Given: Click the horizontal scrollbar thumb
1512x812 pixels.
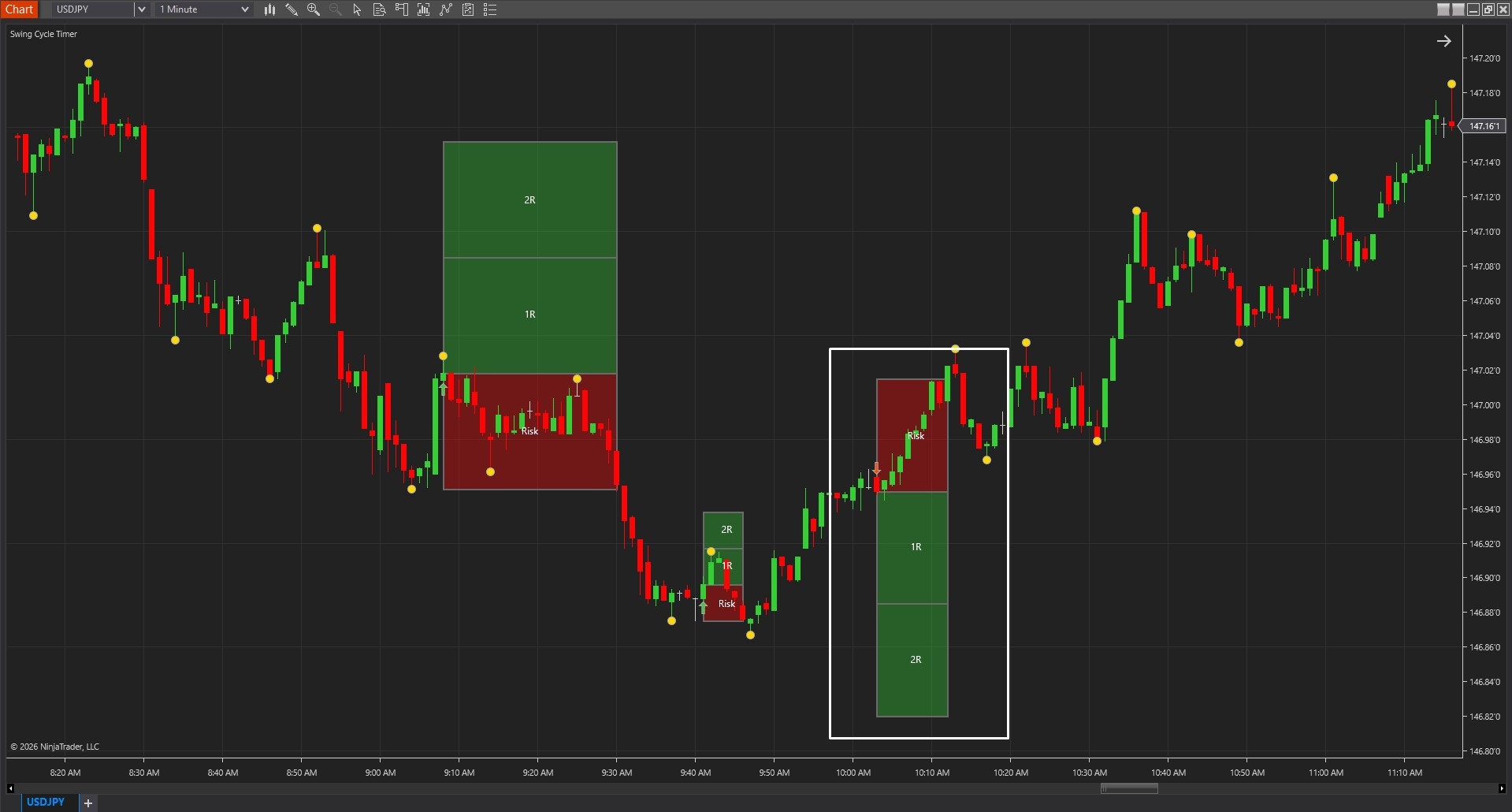Looking at the screenshot, I should coord(1129,788).
